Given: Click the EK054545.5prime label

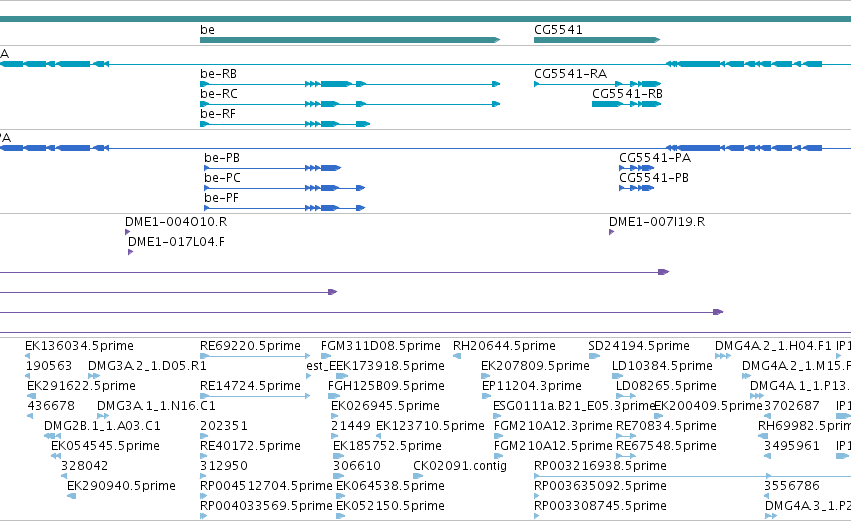Looking at the screenshot, I should 105,447.
